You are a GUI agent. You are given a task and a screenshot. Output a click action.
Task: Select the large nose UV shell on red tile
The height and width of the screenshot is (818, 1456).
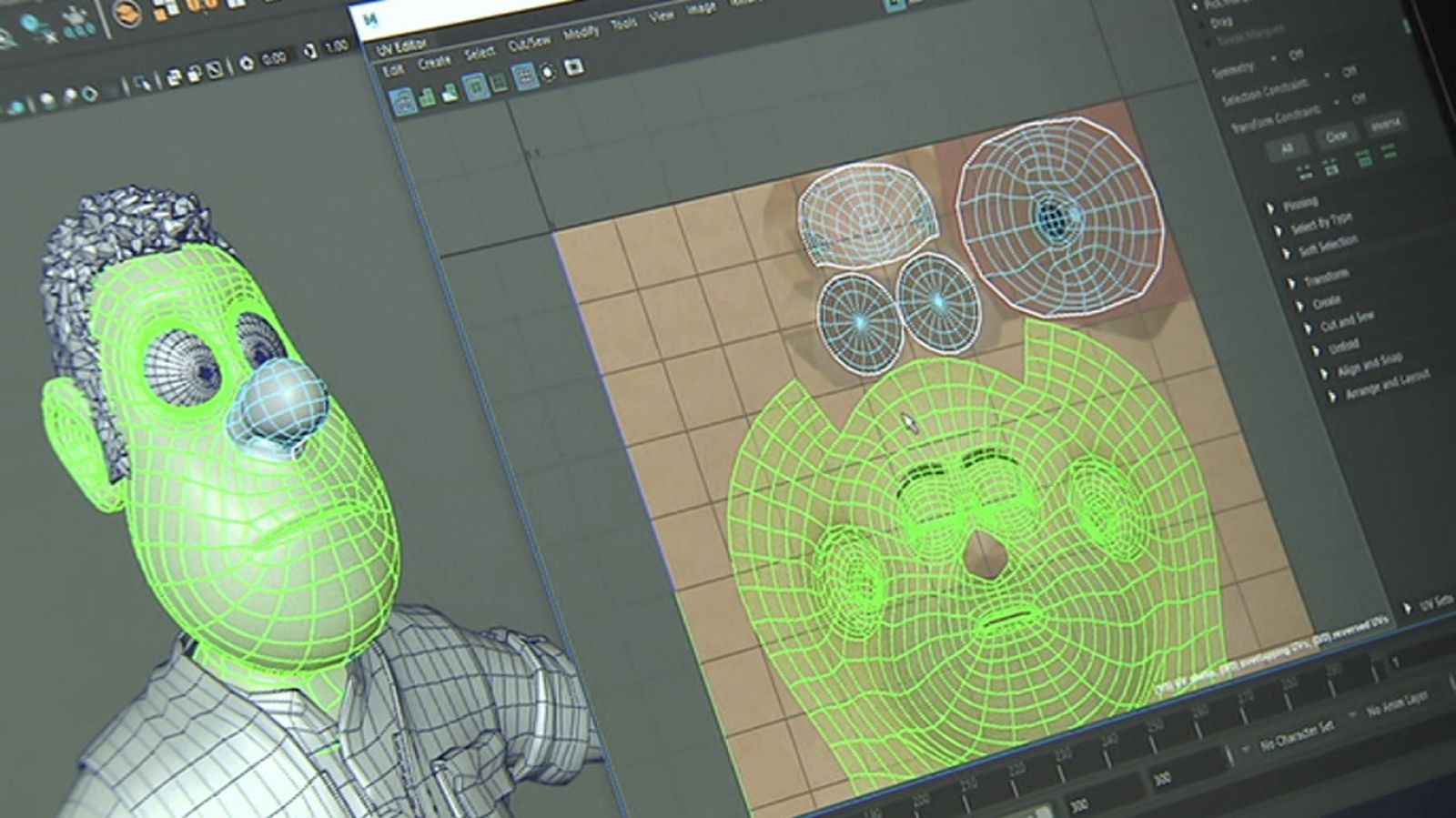1061,216
